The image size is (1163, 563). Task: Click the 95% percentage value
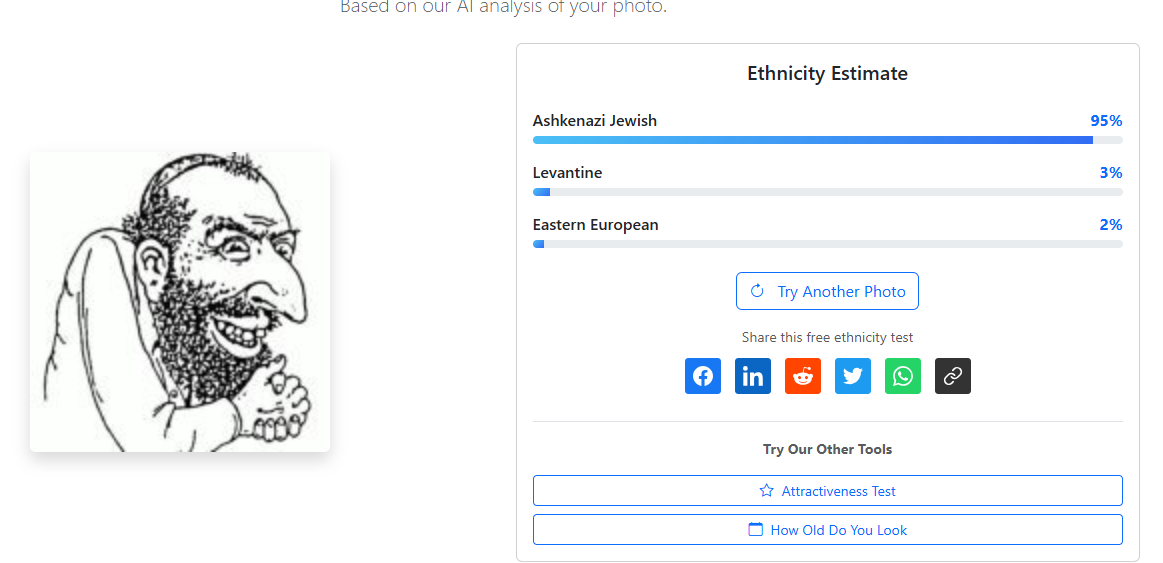1106,121
